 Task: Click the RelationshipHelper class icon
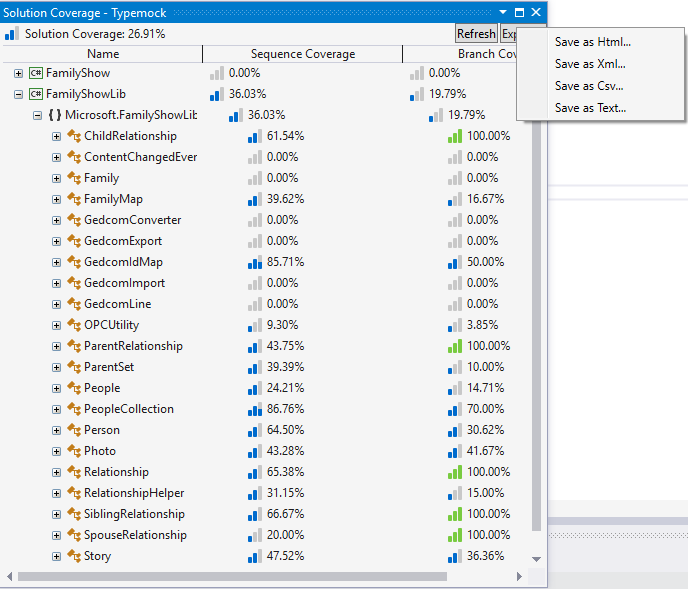pyautogui.click(x=74, y=493)
